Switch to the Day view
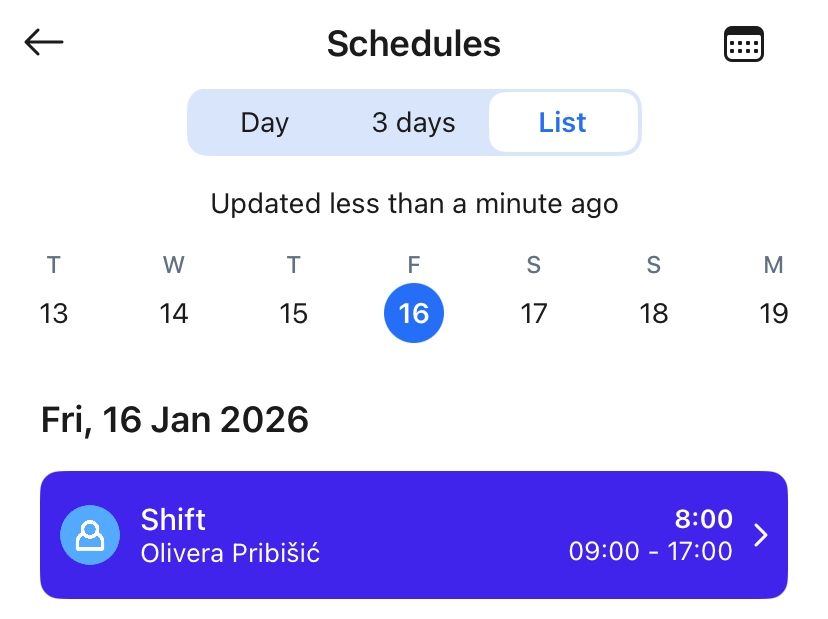Viewport: 828px width, 619px height. [x=263, y=122]
